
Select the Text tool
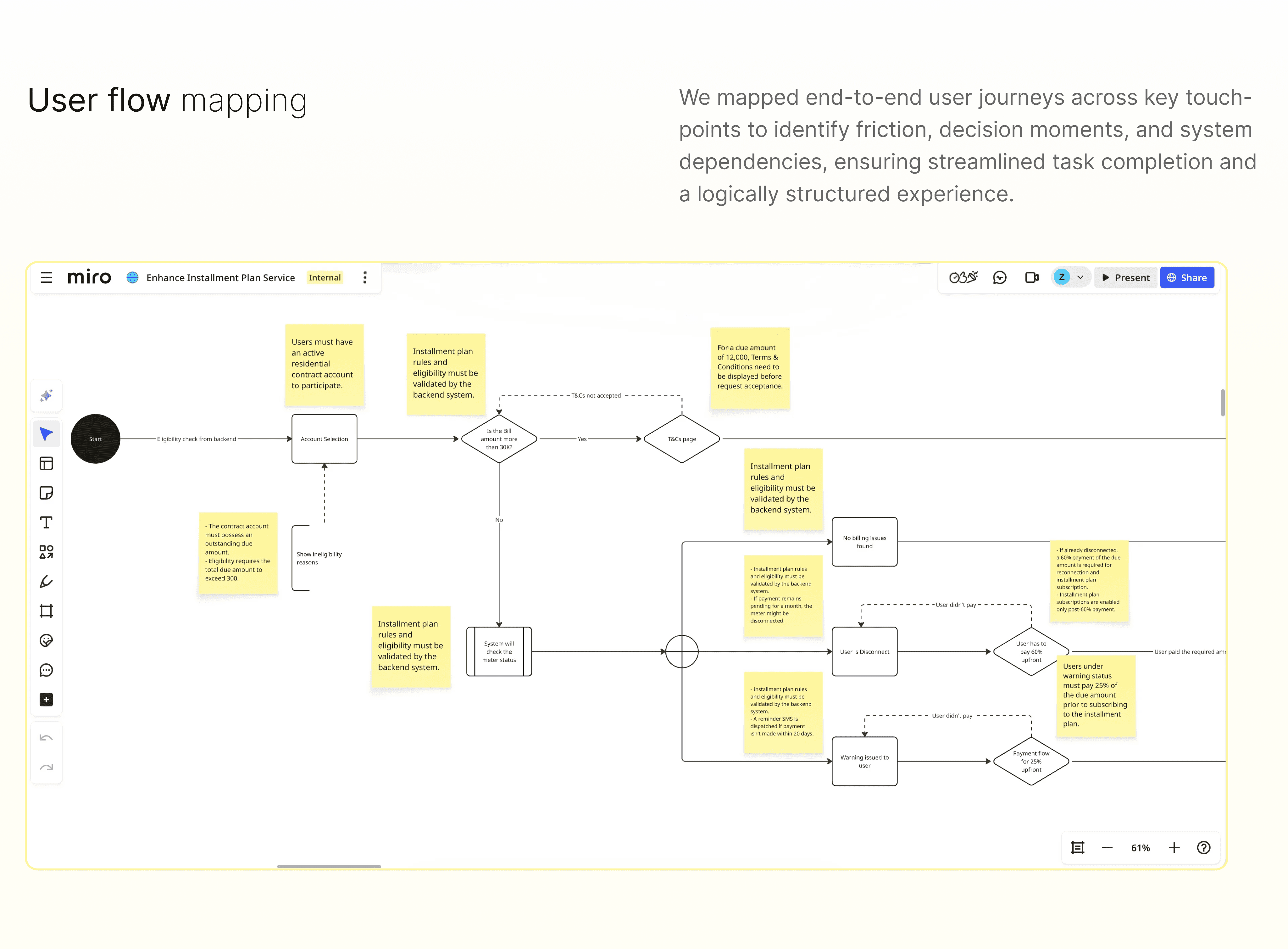[x=46, y=522]
